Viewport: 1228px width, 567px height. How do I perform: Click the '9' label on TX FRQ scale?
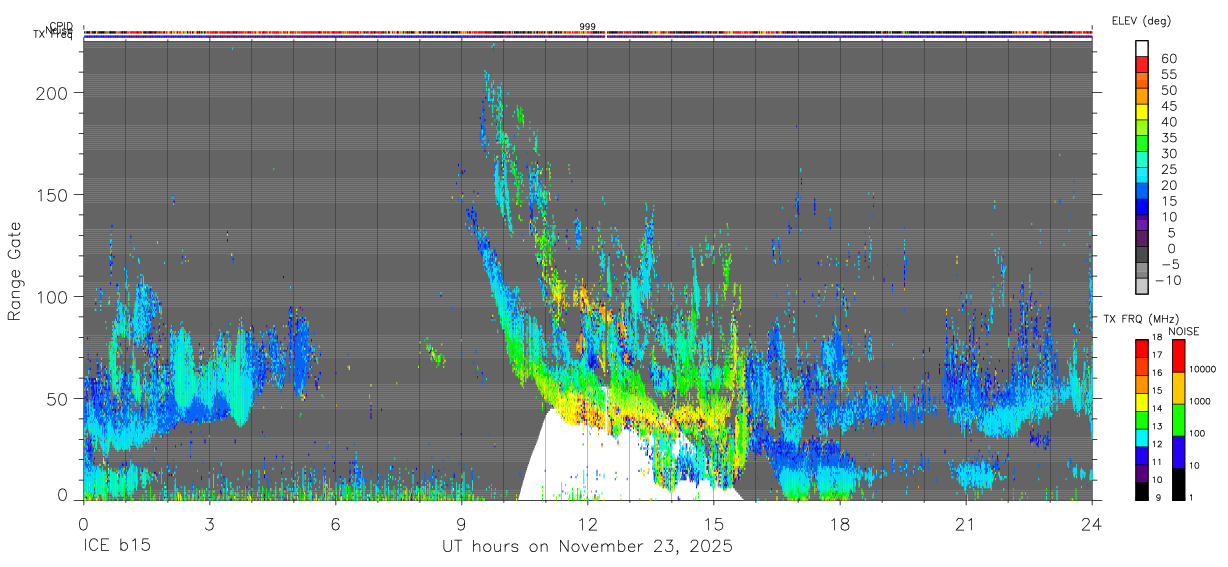1157,497
